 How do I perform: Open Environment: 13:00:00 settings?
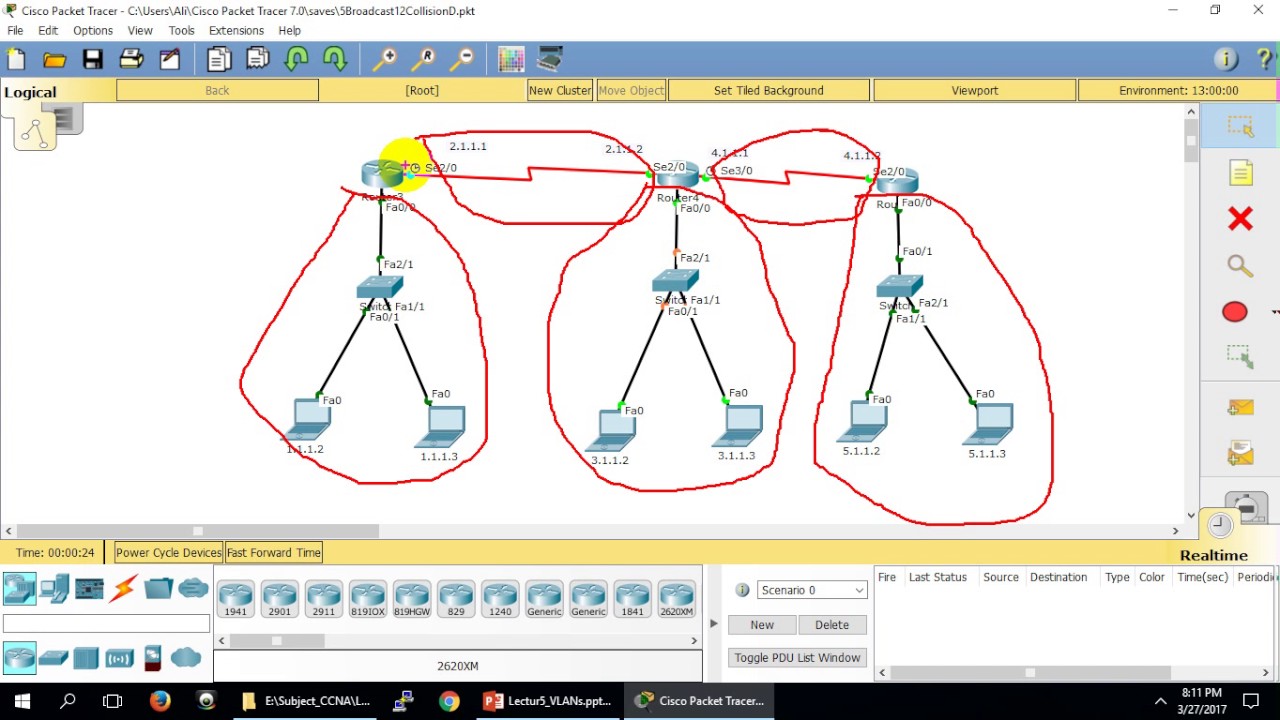coord(1178,90)
